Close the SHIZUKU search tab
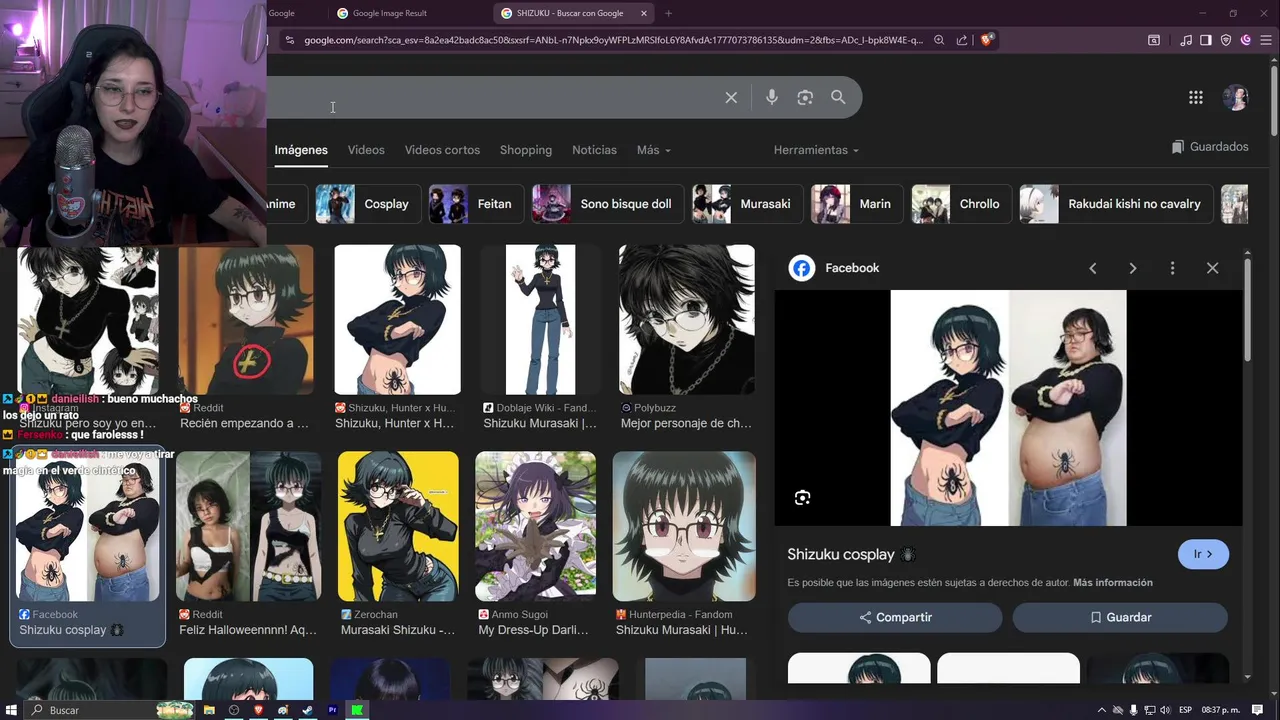This screenshot has height=720, width=1280. point(644,13)
